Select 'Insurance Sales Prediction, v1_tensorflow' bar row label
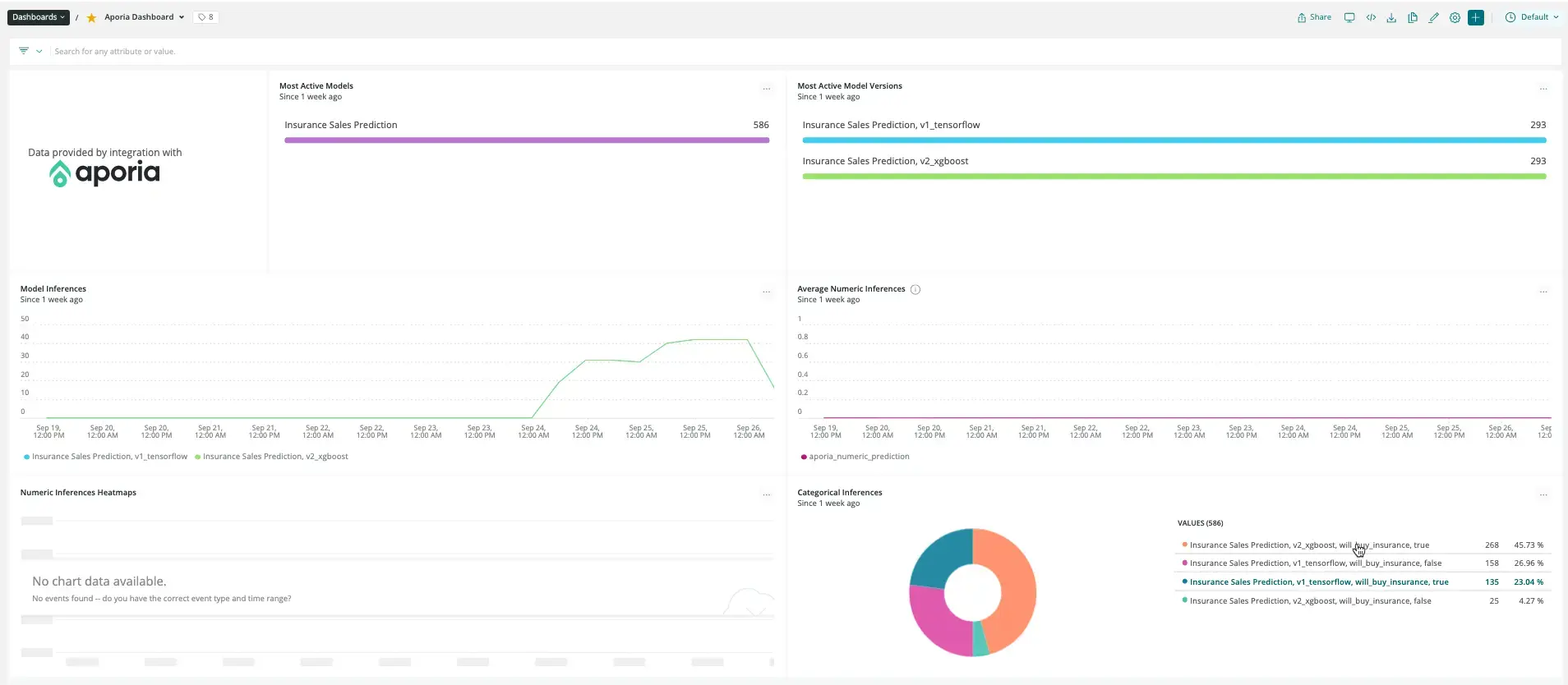Screen dimensions: 1568x685 coord(891,125)
